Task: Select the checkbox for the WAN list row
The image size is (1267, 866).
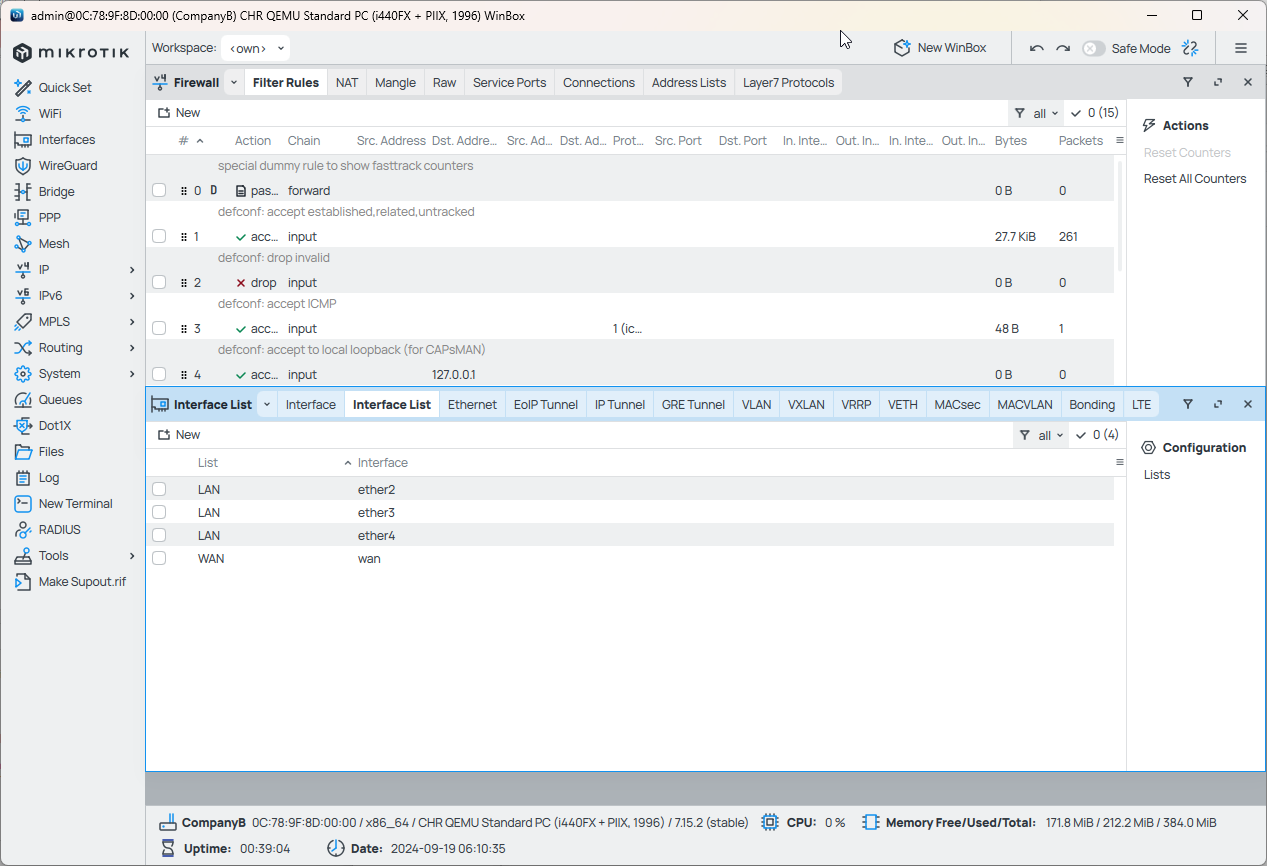Action: coord(159,558)
